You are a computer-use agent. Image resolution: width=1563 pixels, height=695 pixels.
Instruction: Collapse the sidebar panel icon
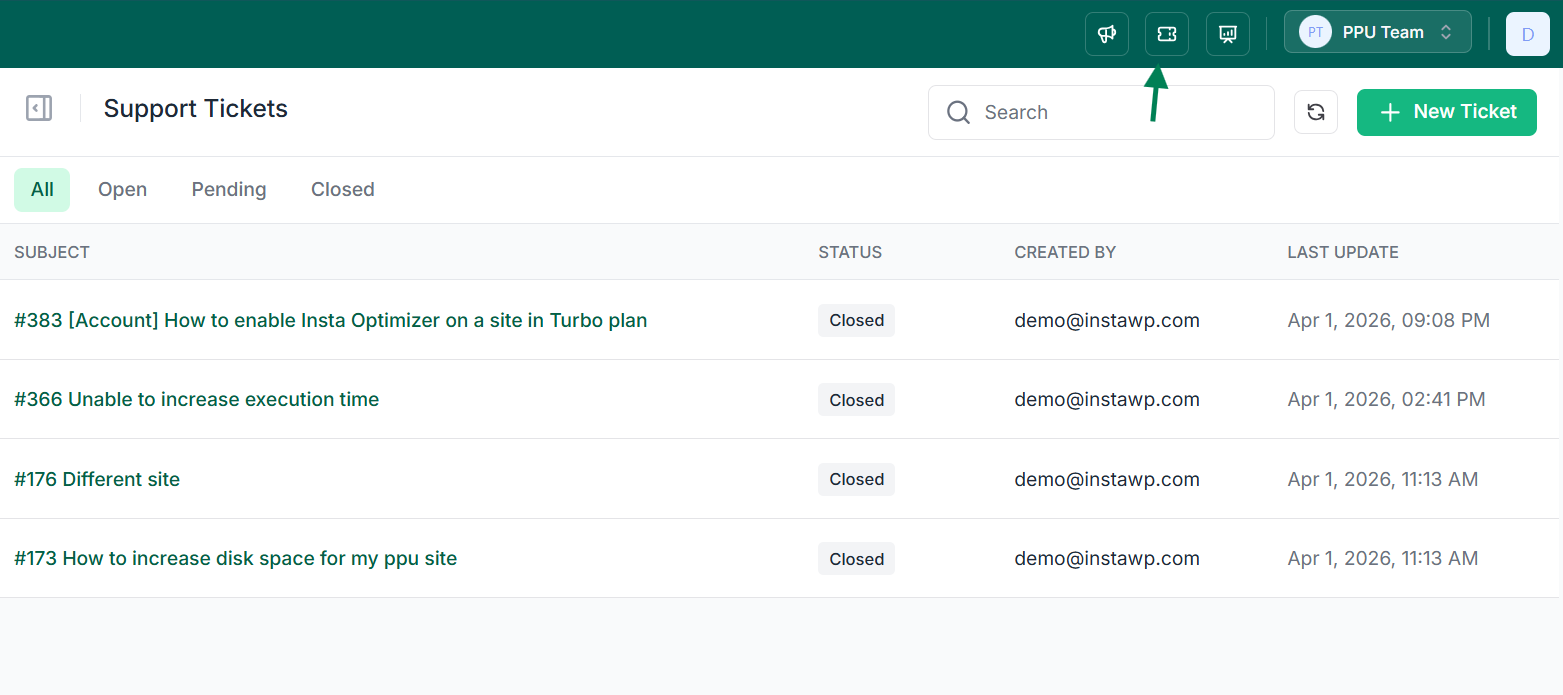click(39, 108)
